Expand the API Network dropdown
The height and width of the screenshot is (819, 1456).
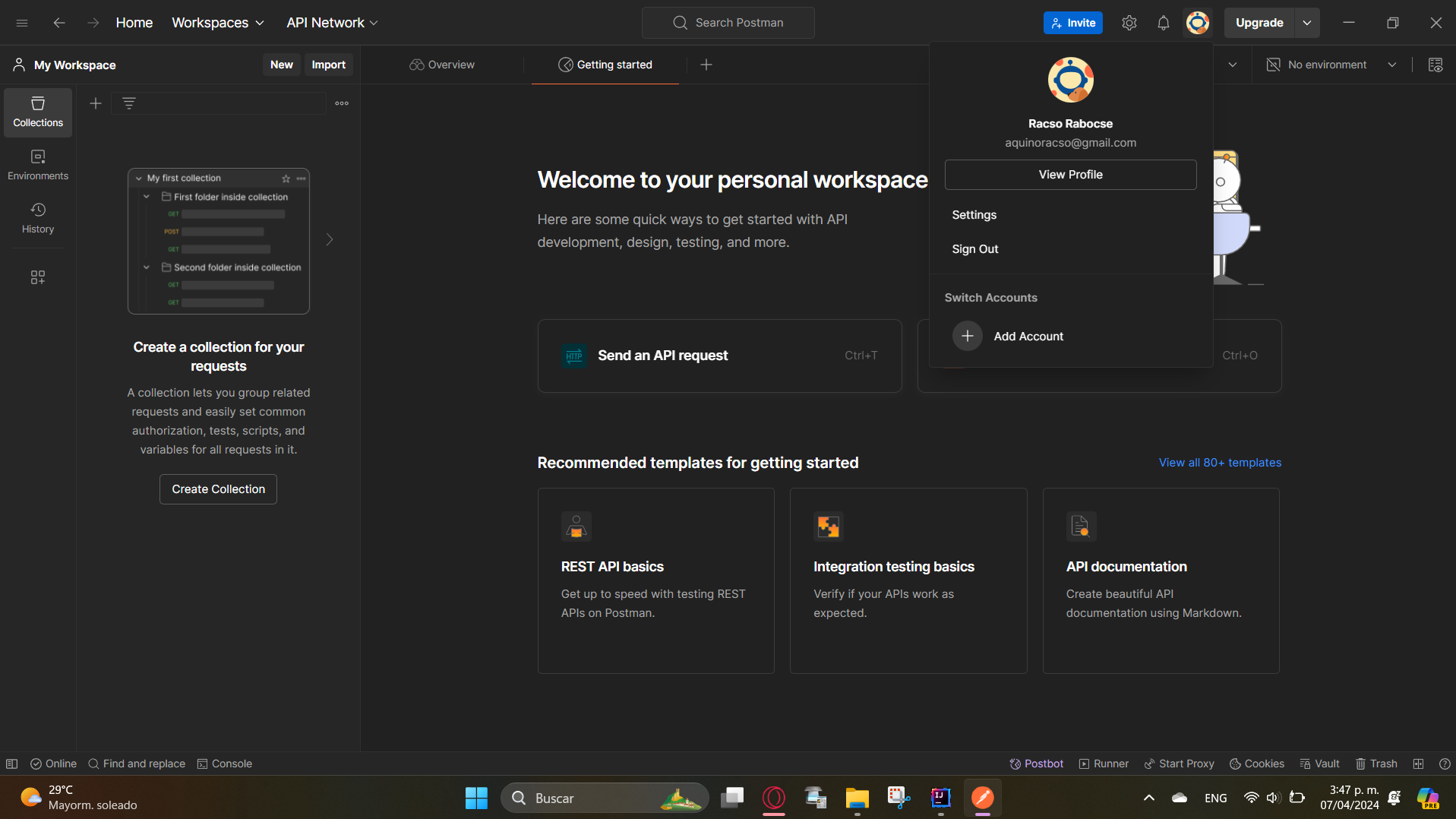(332, 23)
